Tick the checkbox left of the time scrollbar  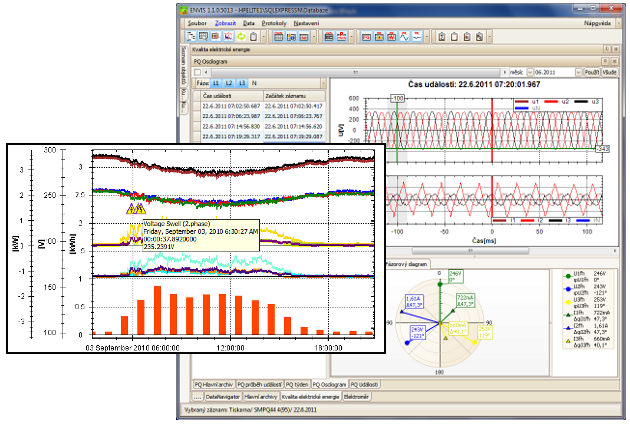tap(197, 72)
